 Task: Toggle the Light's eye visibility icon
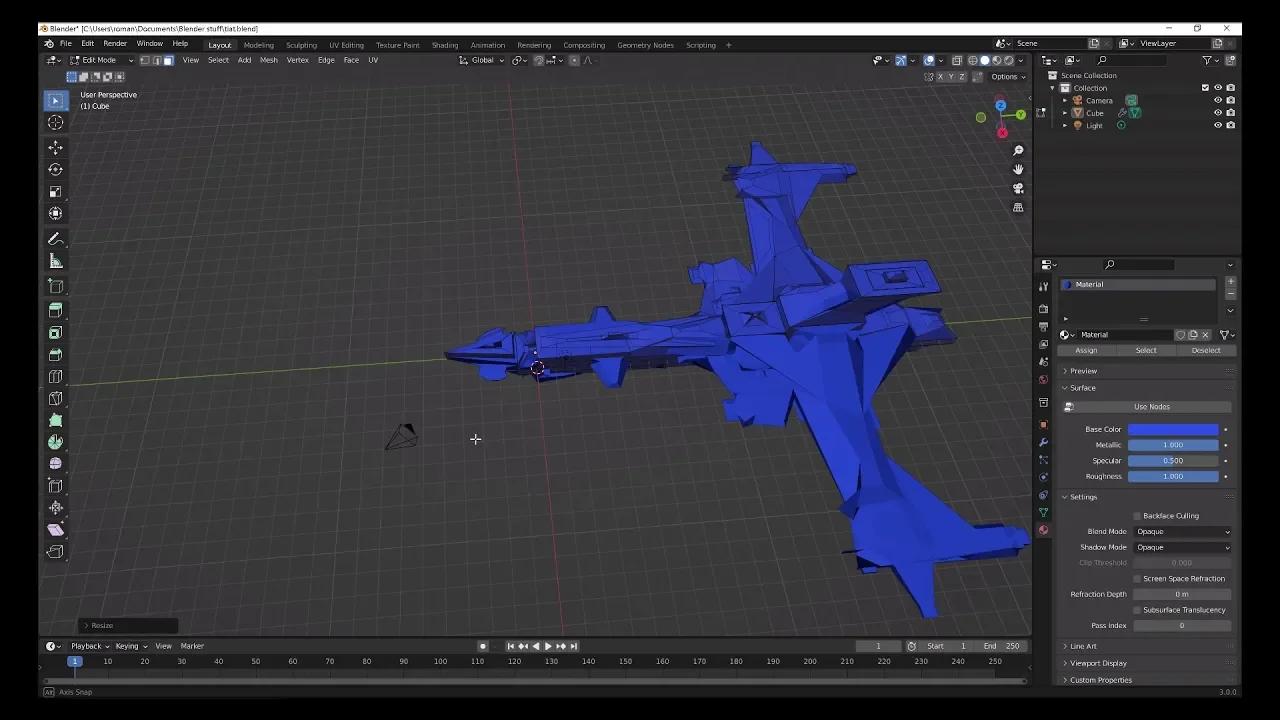pos(1218,125)
